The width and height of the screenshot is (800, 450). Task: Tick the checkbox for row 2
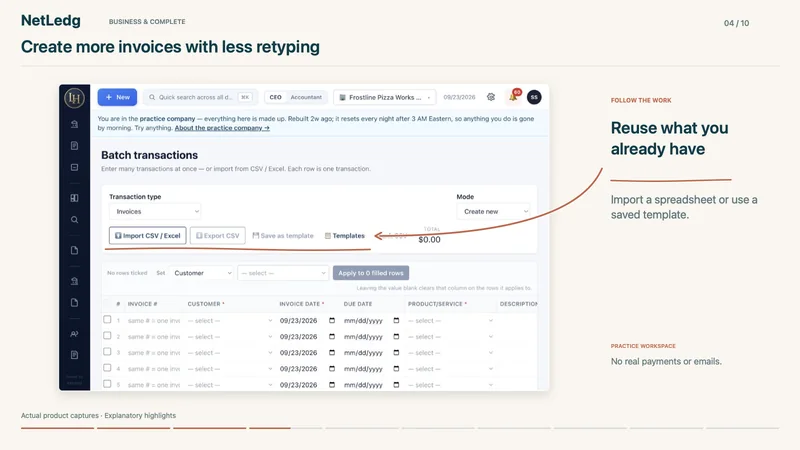(x=107, y=336)
